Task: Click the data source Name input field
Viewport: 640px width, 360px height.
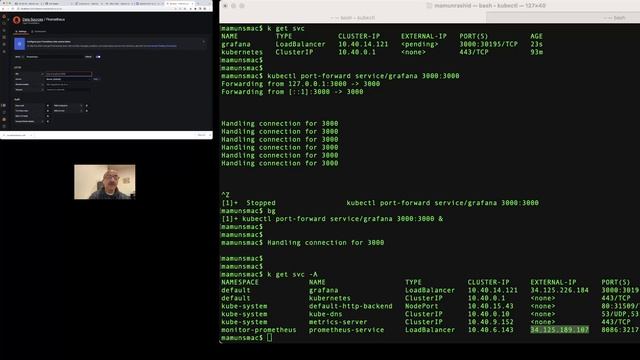Action: click(54, 57)
